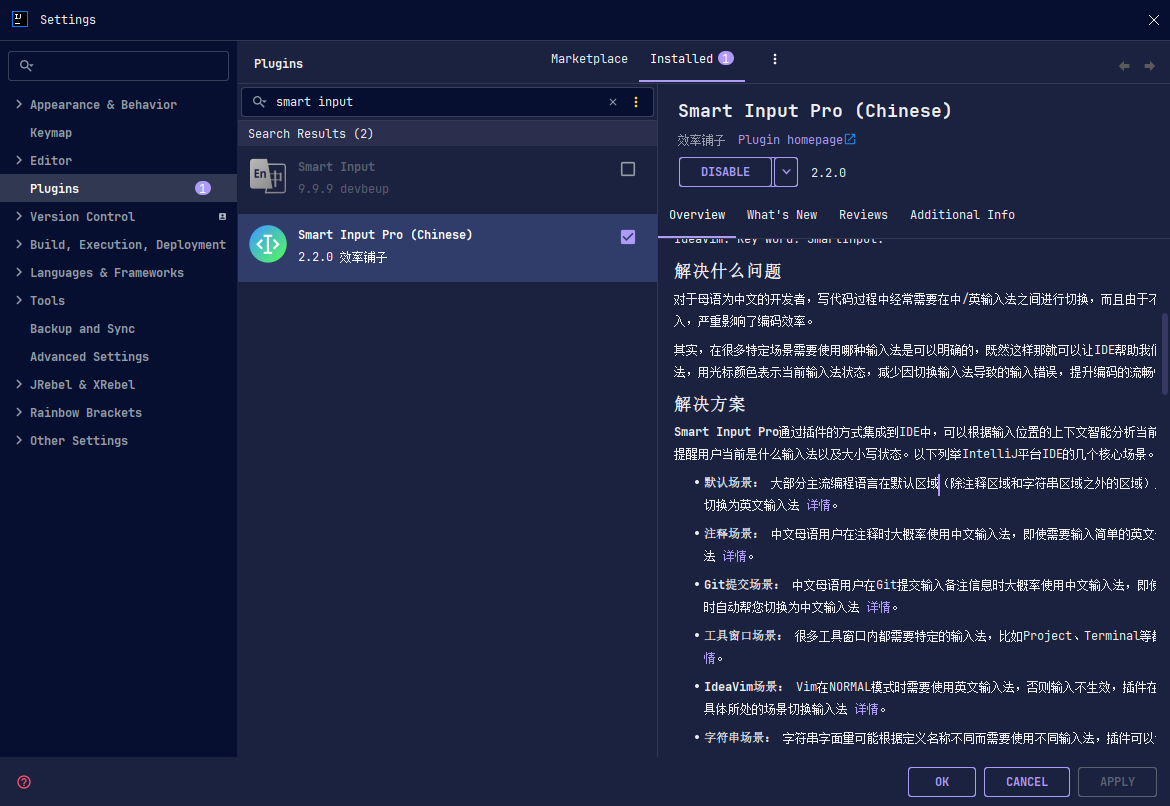Image resolution: width=1170 pixels, height=806 pixels.
Task: Open 详情 link in Git提交场景 bullet
Action: (x=878, y=607)
